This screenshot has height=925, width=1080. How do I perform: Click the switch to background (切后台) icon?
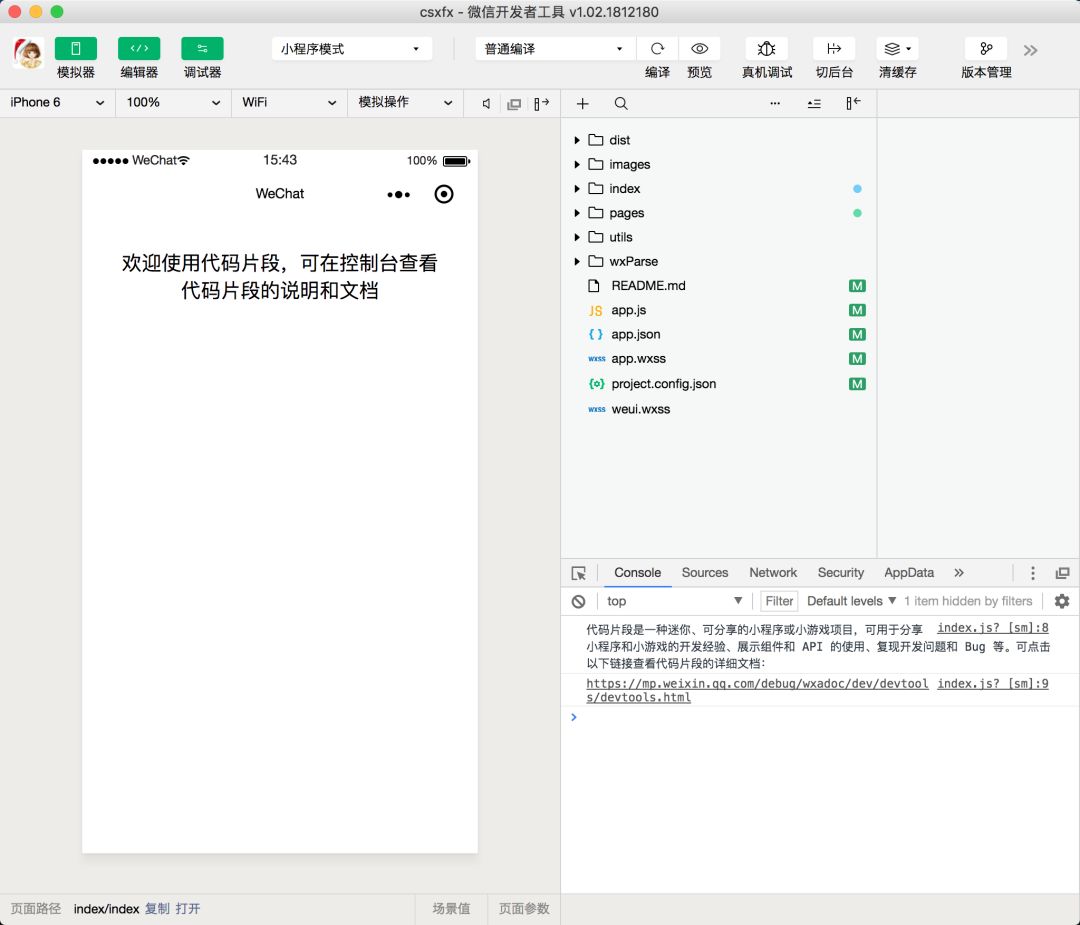tap(834, 49)
